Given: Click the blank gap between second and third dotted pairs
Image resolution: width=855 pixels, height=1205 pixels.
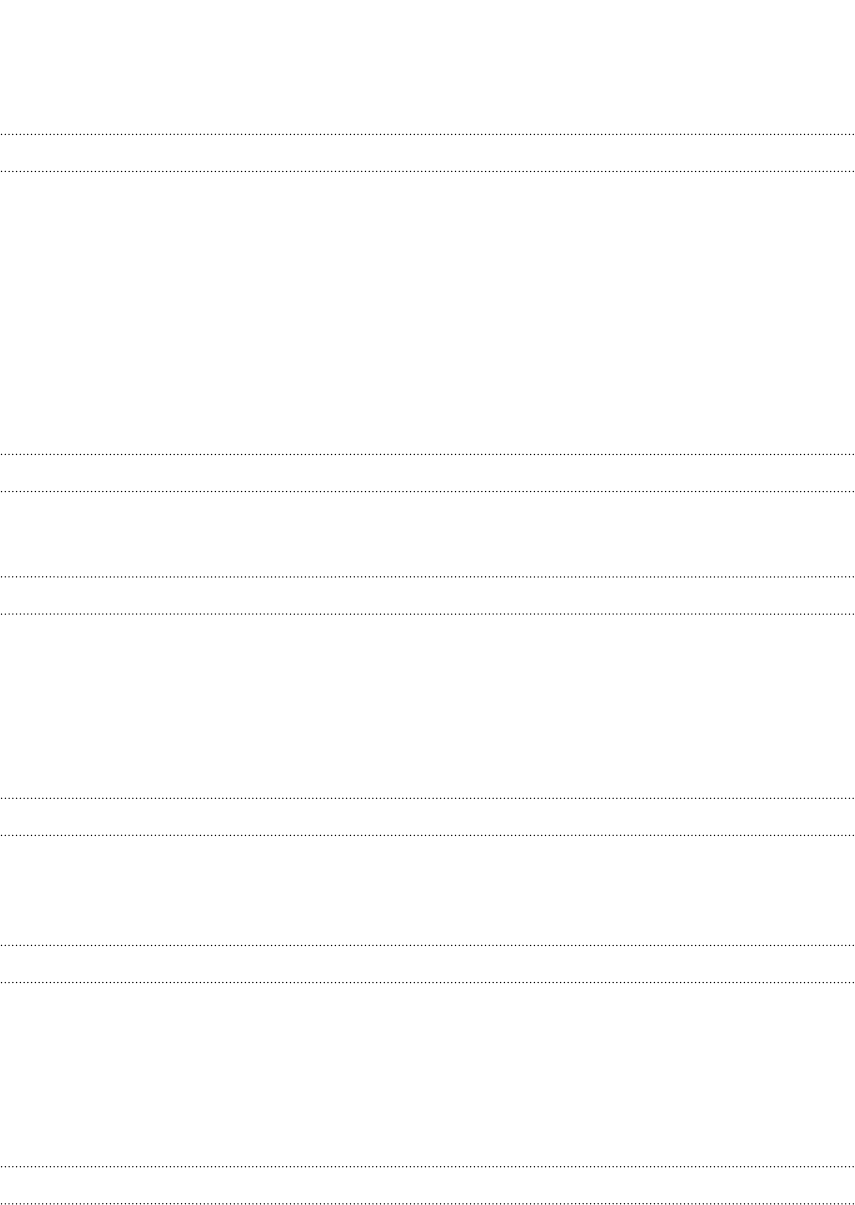Looking at the screenshot, I should tap(427, 534).
